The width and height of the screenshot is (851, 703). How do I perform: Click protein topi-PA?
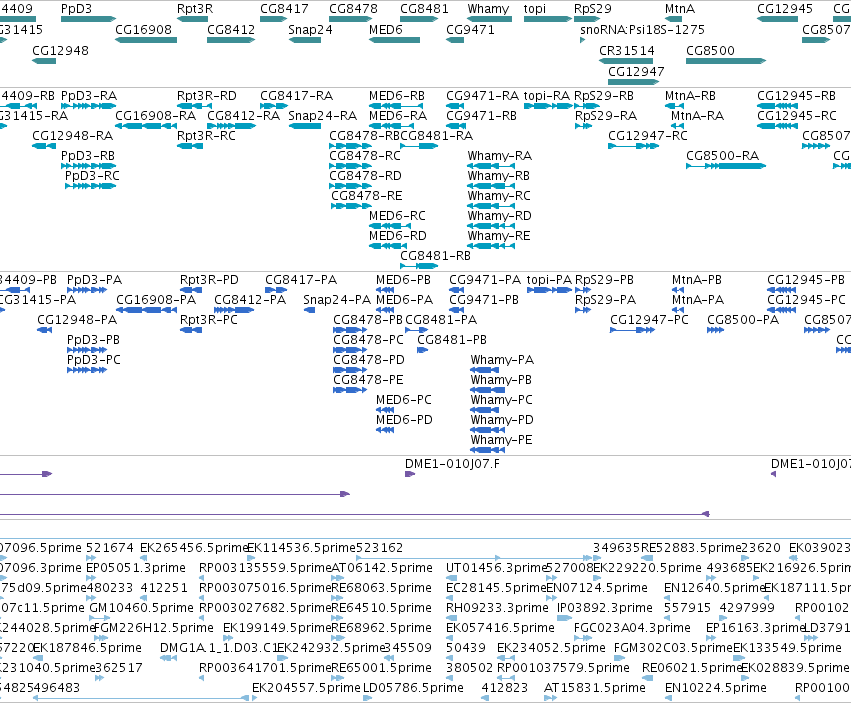(549, 290)
